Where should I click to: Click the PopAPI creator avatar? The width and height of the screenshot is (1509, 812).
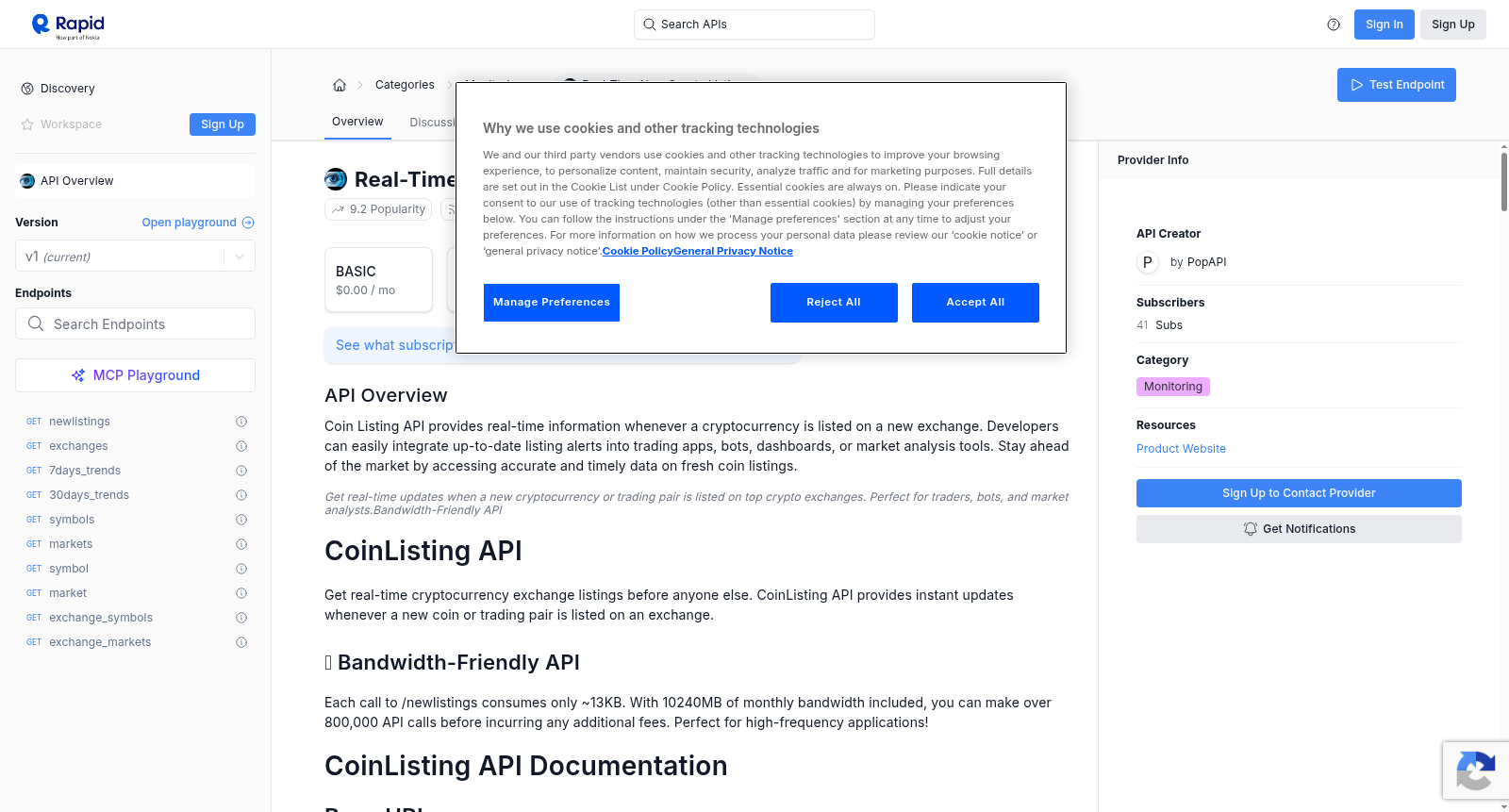click(x=1148, y=262)
